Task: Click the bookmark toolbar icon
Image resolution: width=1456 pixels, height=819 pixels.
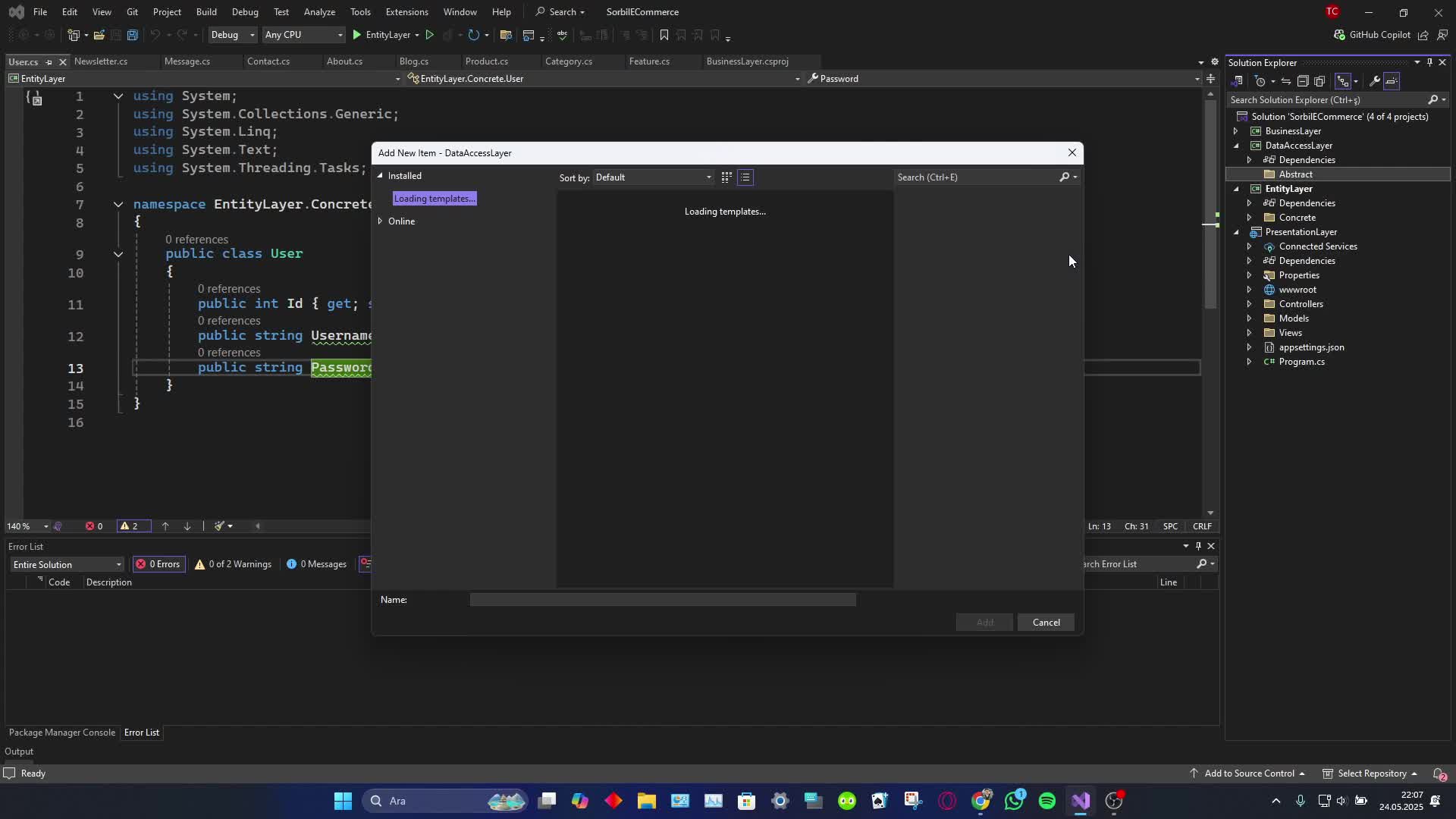Action: tap(664, 35)
